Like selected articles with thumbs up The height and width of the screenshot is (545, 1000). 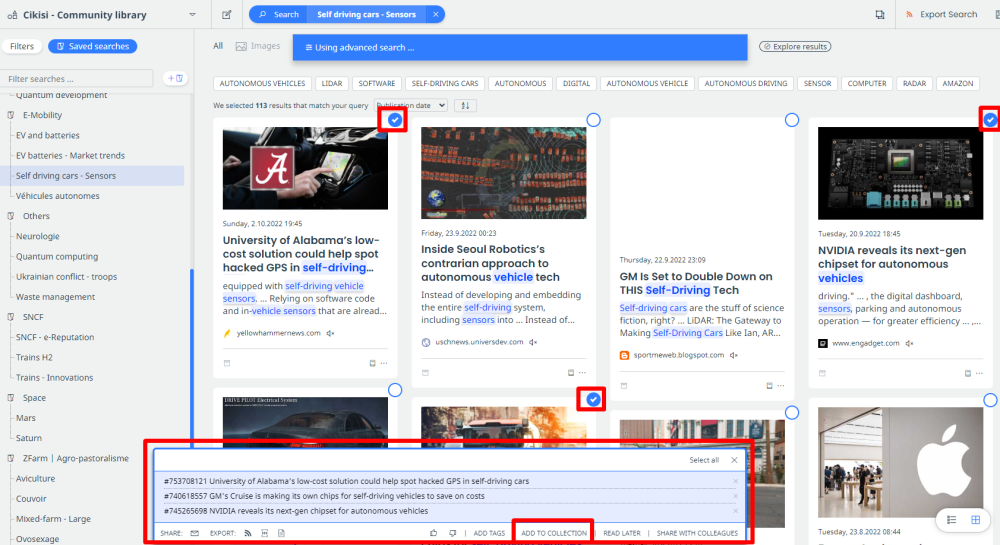click(x=434, y=533)
